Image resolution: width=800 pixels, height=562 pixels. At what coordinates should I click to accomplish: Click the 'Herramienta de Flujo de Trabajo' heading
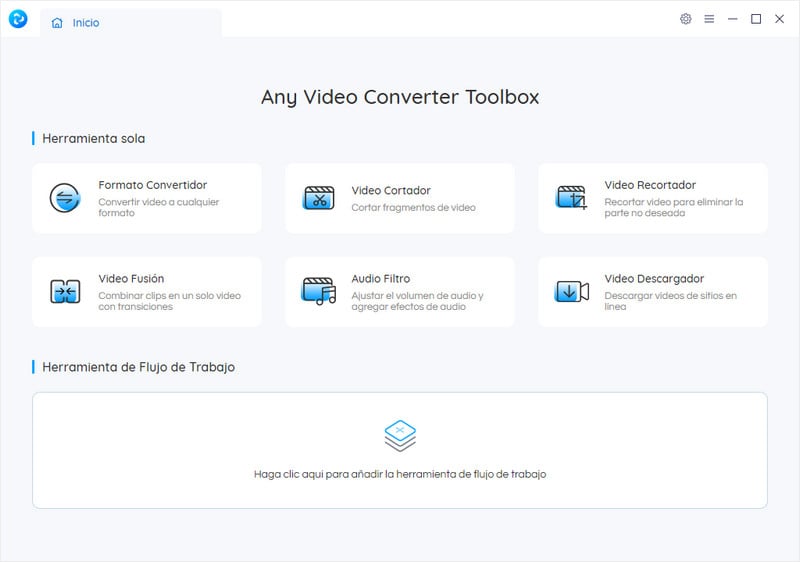point(138,367)
